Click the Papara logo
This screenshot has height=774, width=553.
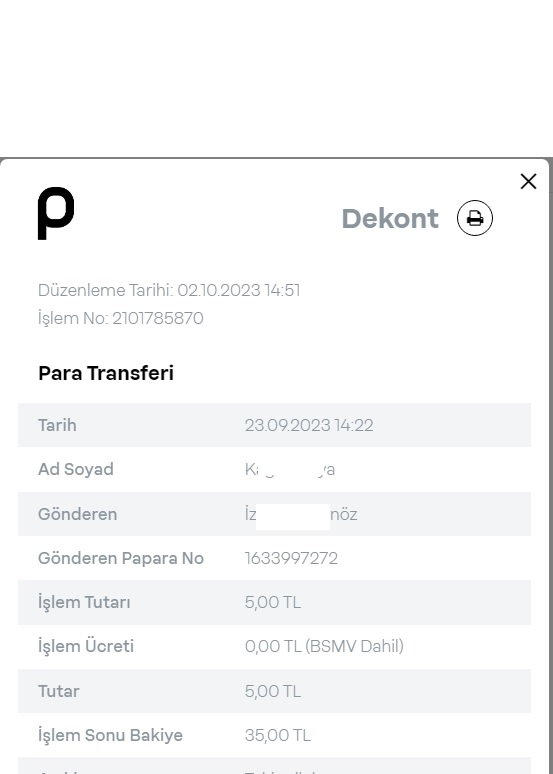coord(56,213)
